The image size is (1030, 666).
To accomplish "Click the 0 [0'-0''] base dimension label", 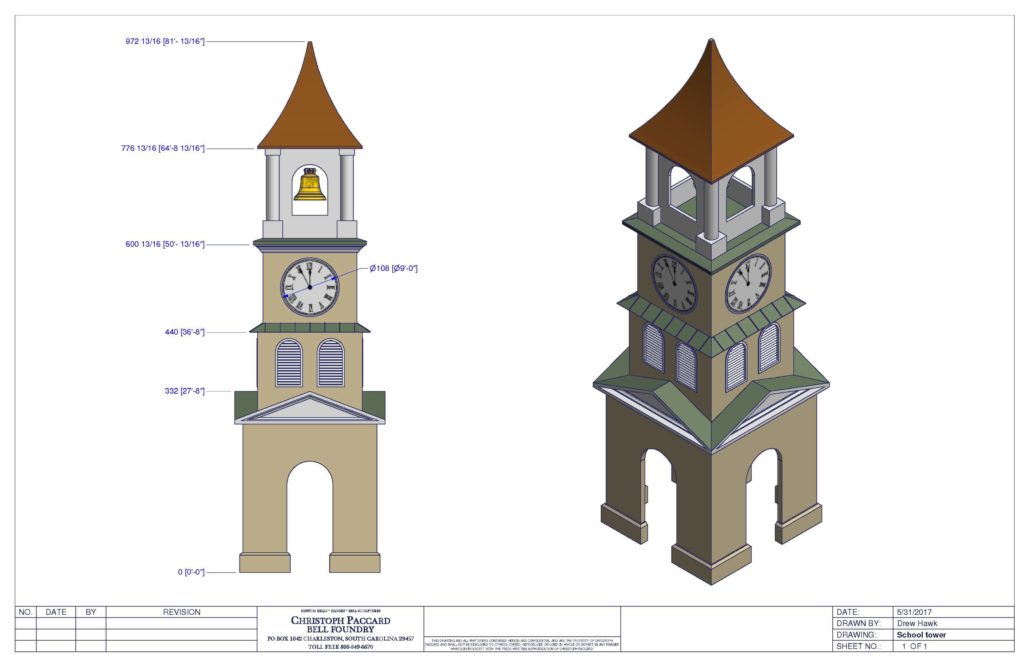I will pyautogui.click(x=189, y=573).
